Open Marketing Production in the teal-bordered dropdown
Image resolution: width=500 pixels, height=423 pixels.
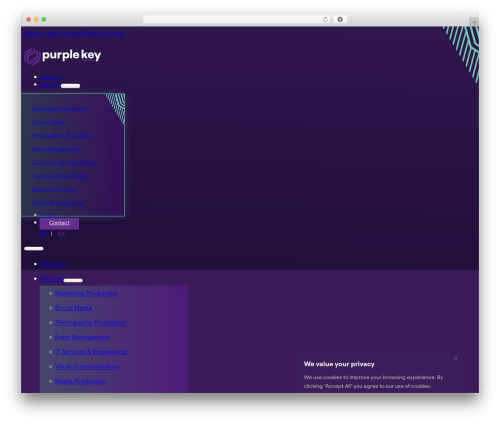click(x=59, y=108)
